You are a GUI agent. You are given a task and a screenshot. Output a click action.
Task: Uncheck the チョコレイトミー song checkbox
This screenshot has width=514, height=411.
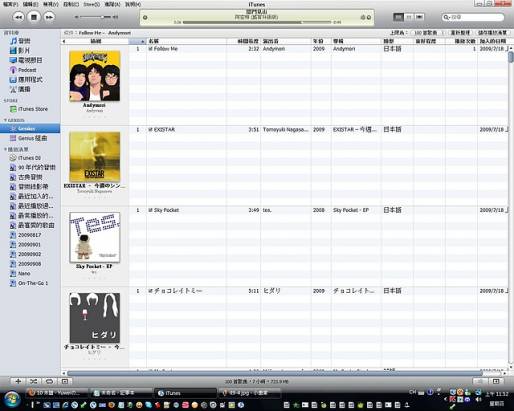coord(150,291)
